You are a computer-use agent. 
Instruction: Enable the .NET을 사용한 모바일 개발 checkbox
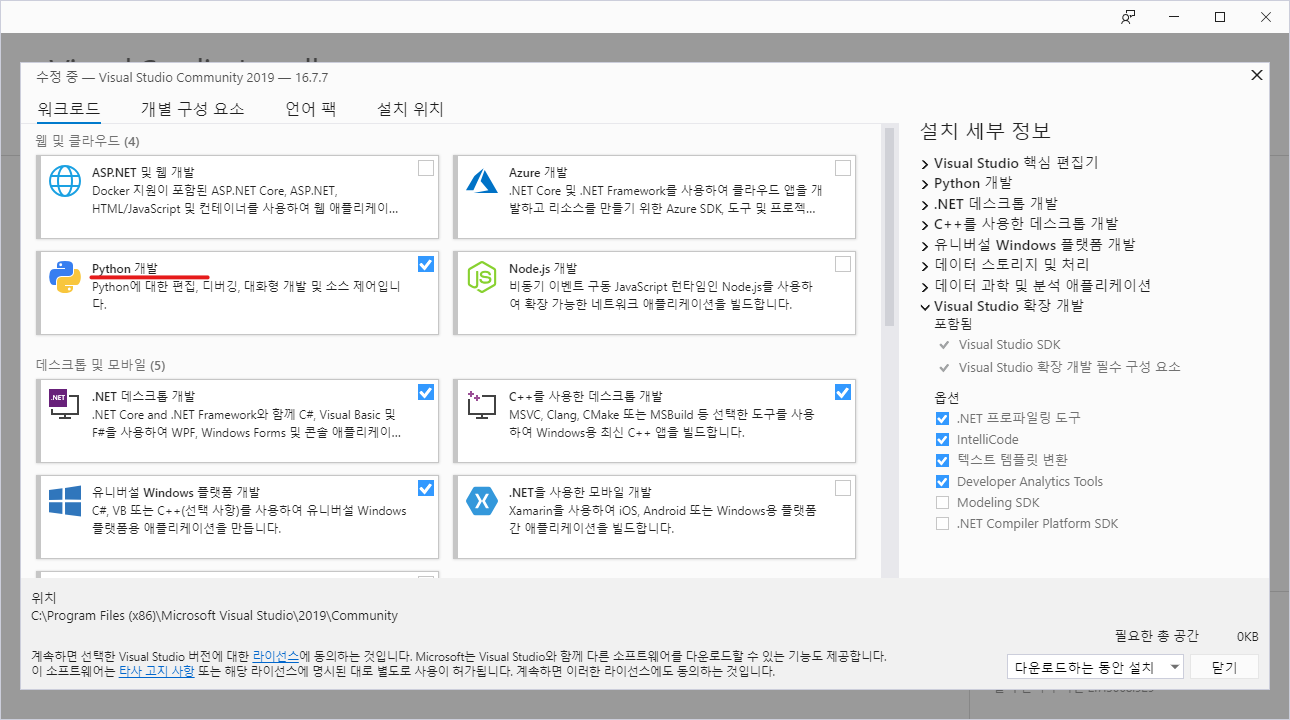(843, 488)
